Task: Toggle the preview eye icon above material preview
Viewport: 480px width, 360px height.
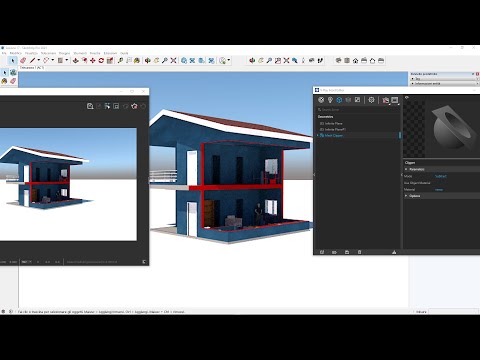Action: [406, 97]
